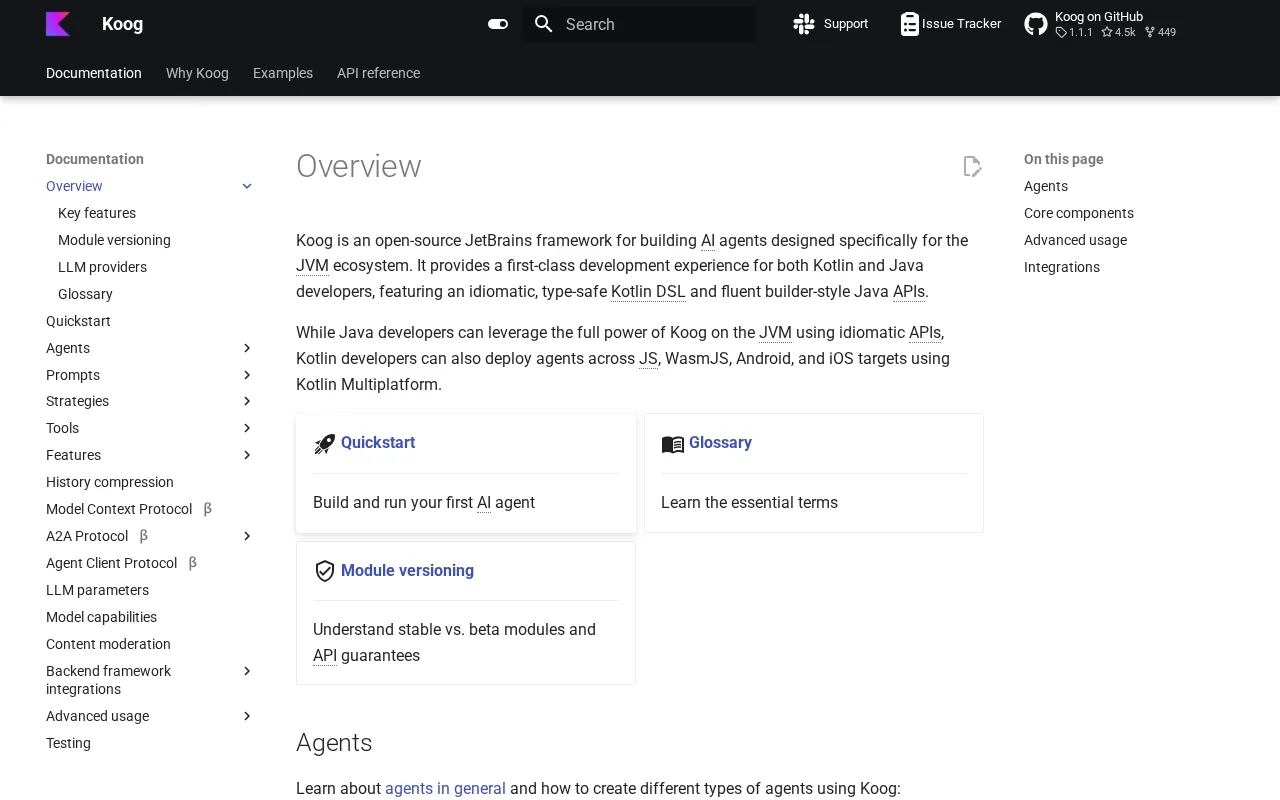Open LLM parameters page
The width and height of the screenshot is (1280, 800).
click(x=97, y=590)
